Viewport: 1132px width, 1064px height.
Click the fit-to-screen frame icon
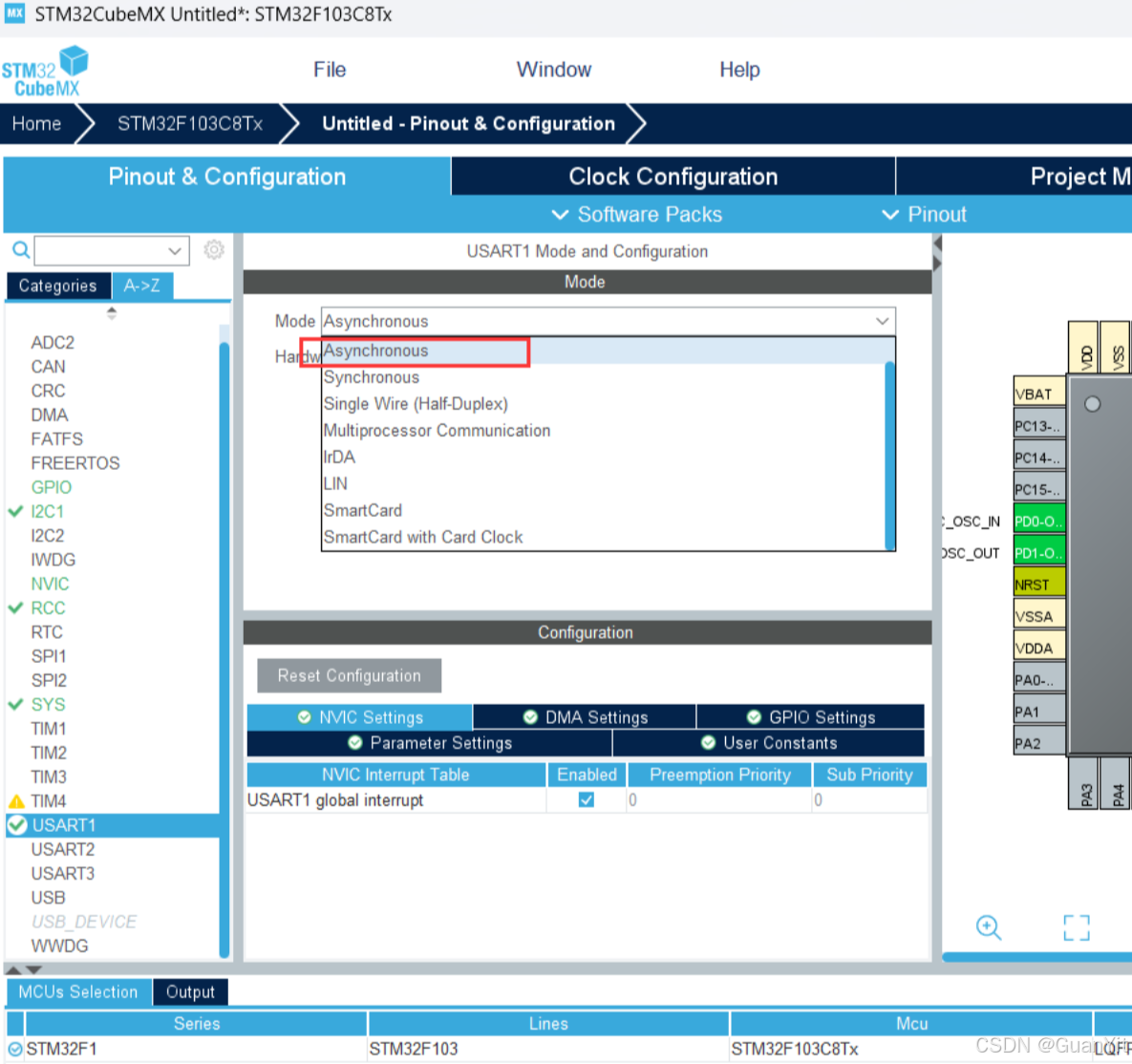1077,927
